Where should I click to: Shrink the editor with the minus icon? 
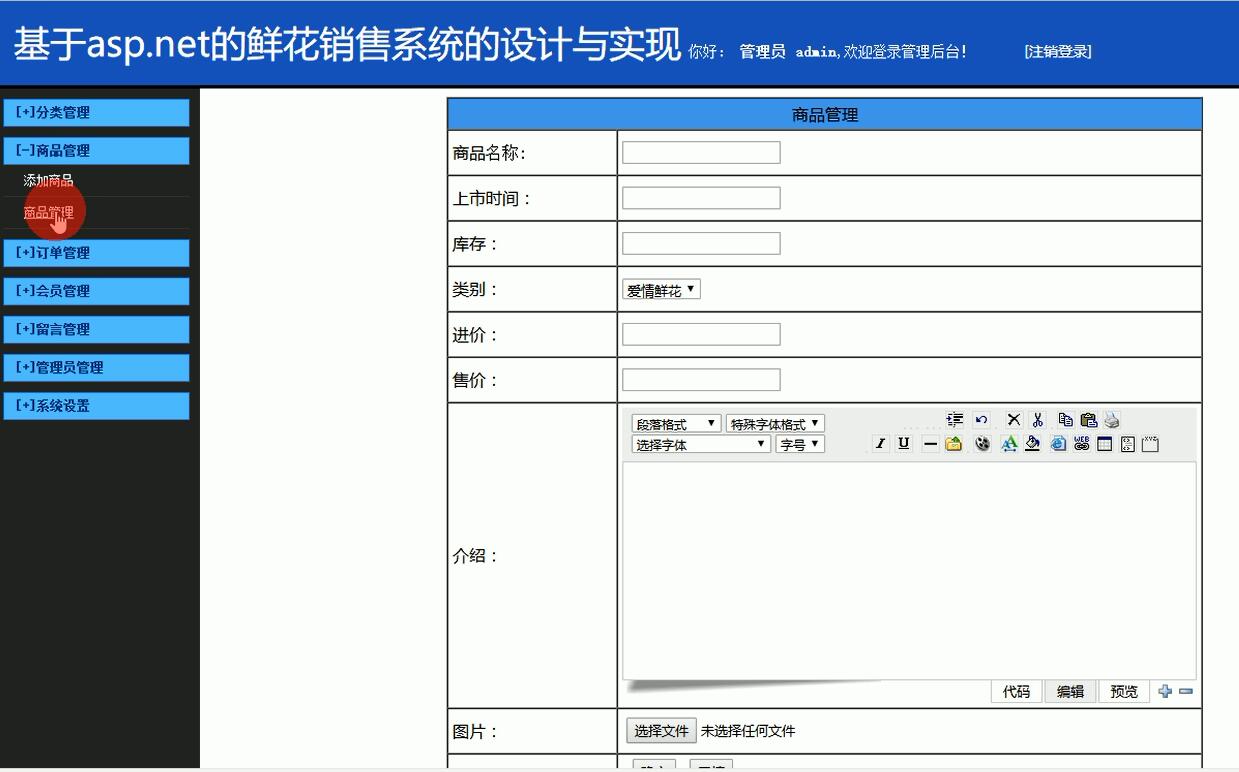pos(1186,691)
